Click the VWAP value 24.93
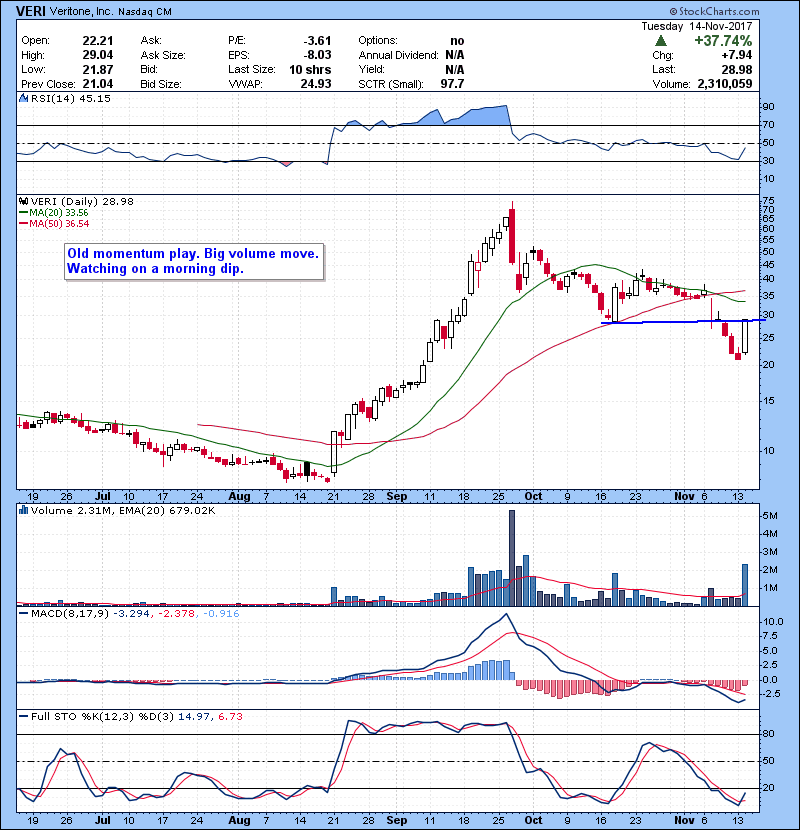This screenshot has width=800, height=830. click(316, 84)
